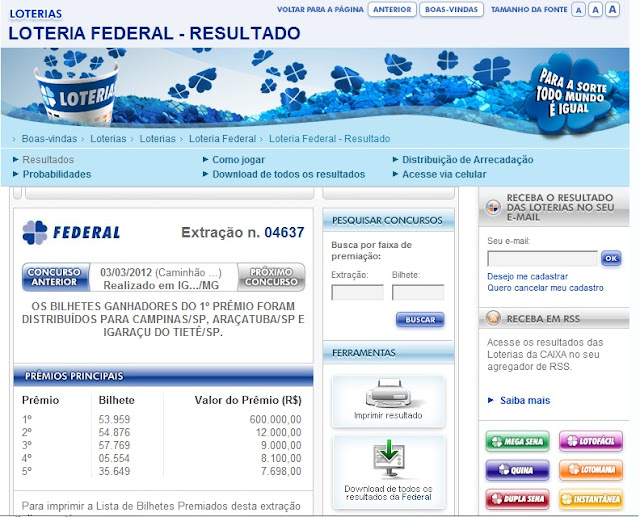
Task: Click the Seu e-mail input field
Action: coord(542,259)
